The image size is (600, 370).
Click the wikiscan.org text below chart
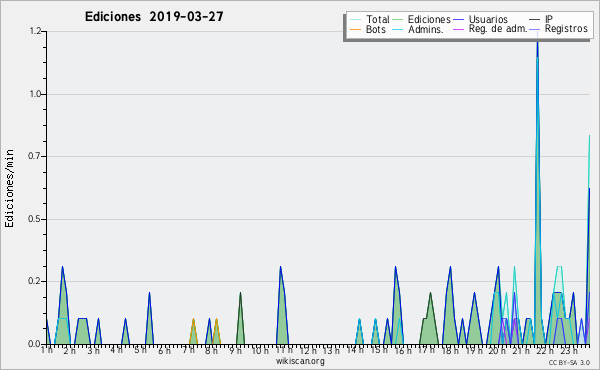(300, 361)
